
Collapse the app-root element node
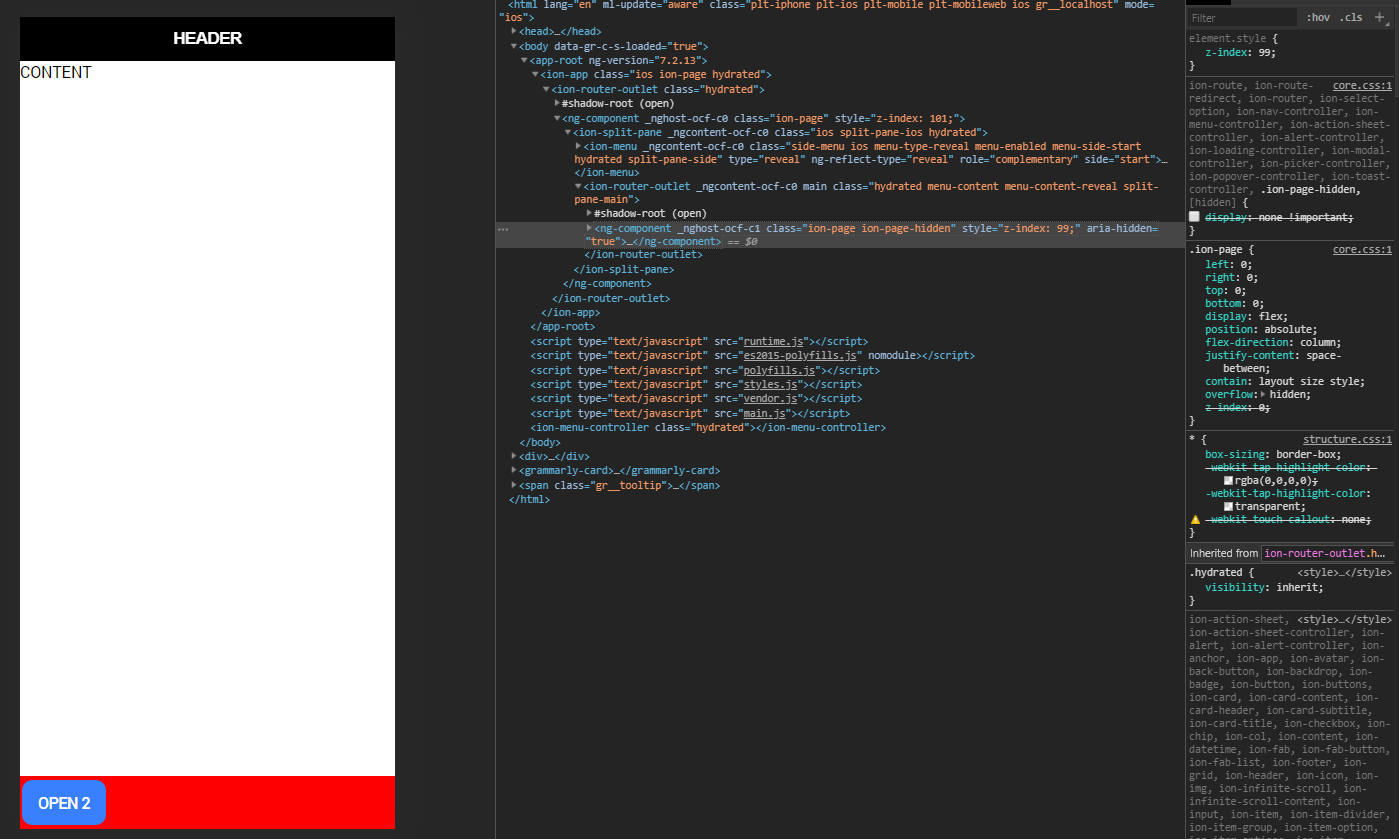tap(525, 60)
